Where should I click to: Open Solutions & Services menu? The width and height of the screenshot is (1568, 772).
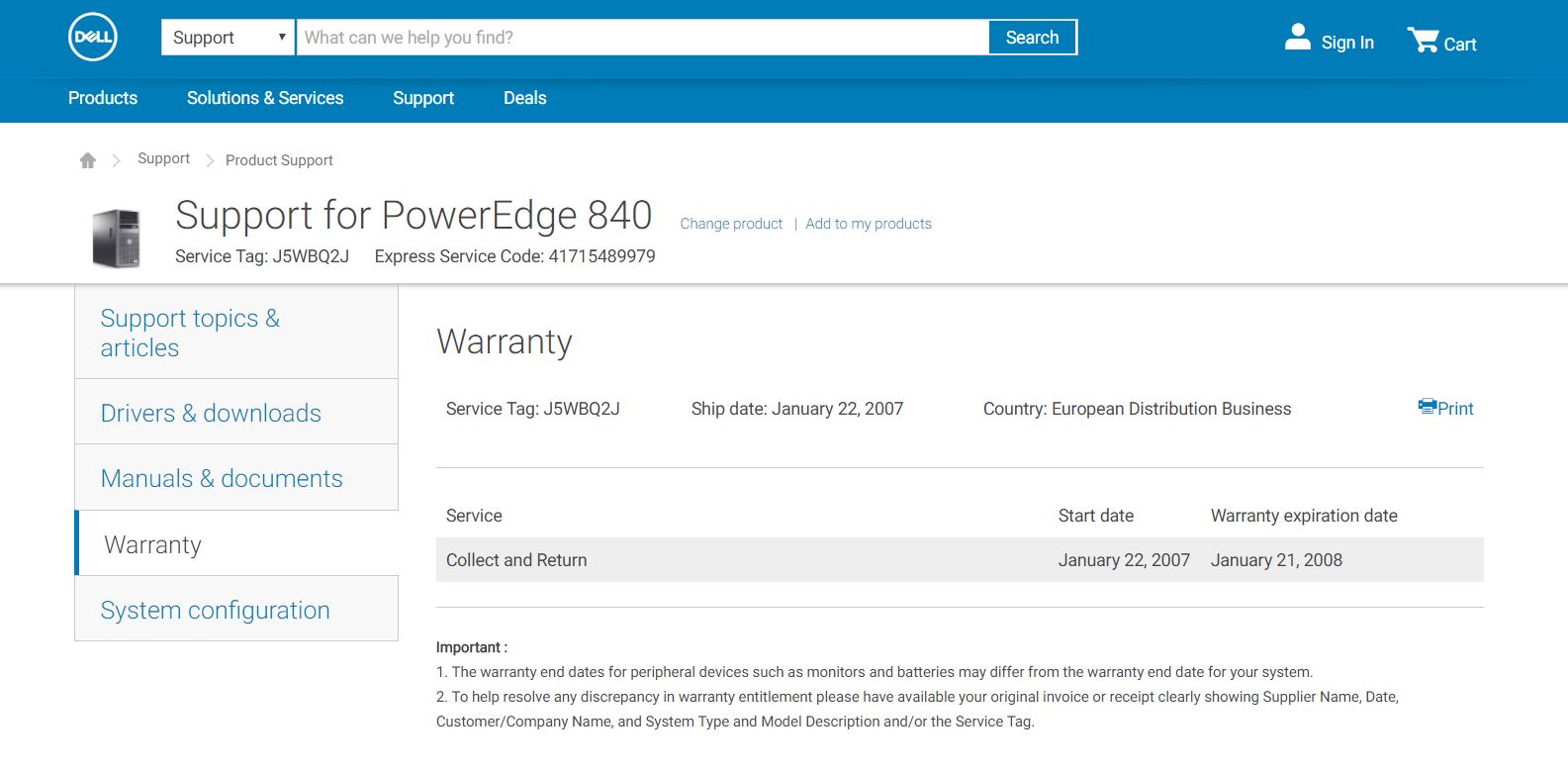point(265,98)
